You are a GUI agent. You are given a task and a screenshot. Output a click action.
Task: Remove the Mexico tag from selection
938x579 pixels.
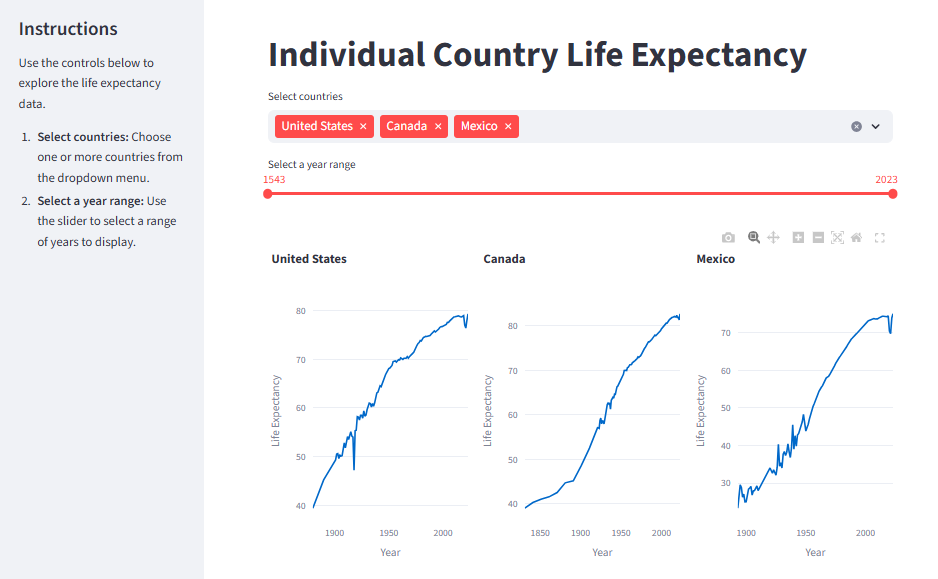pos(508,126)
